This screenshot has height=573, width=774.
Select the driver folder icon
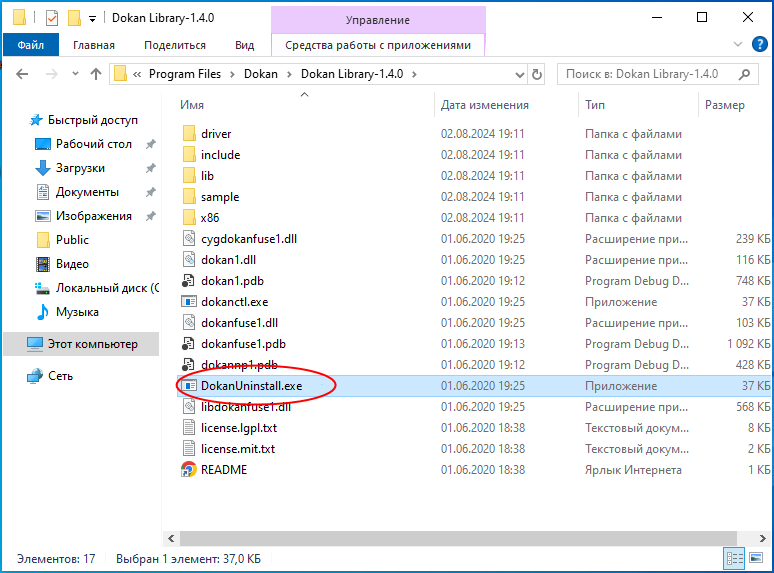point(189,134)
